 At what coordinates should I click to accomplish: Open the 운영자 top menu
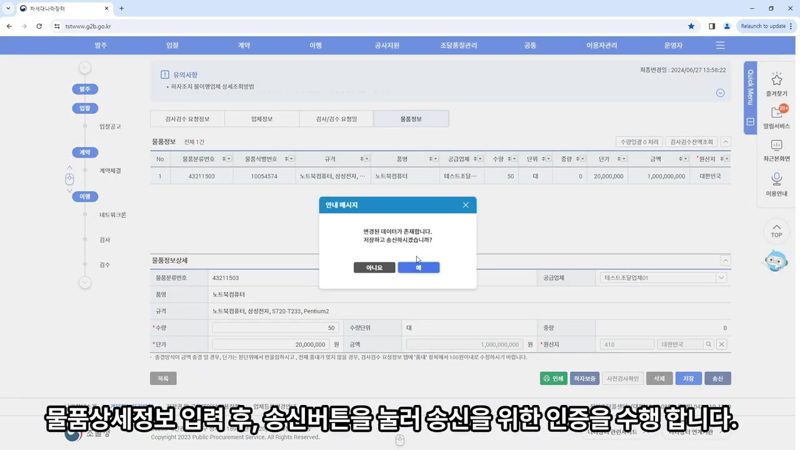673,45
